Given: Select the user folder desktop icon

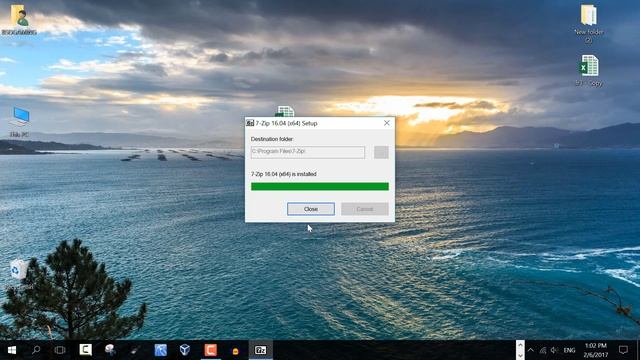Looking at the screenshot, I should (19, 19).
